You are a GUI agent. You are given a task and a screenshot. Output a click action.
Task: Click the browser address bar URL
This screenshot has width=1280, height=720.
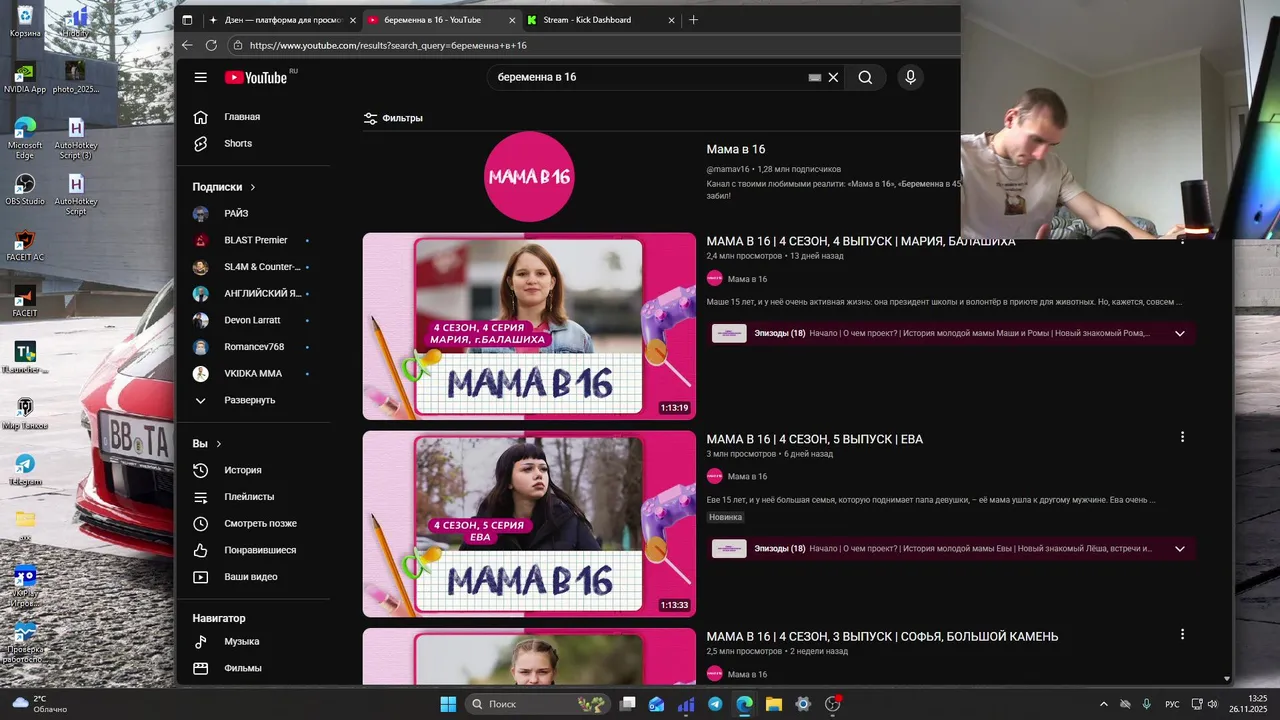coord(388,45)
